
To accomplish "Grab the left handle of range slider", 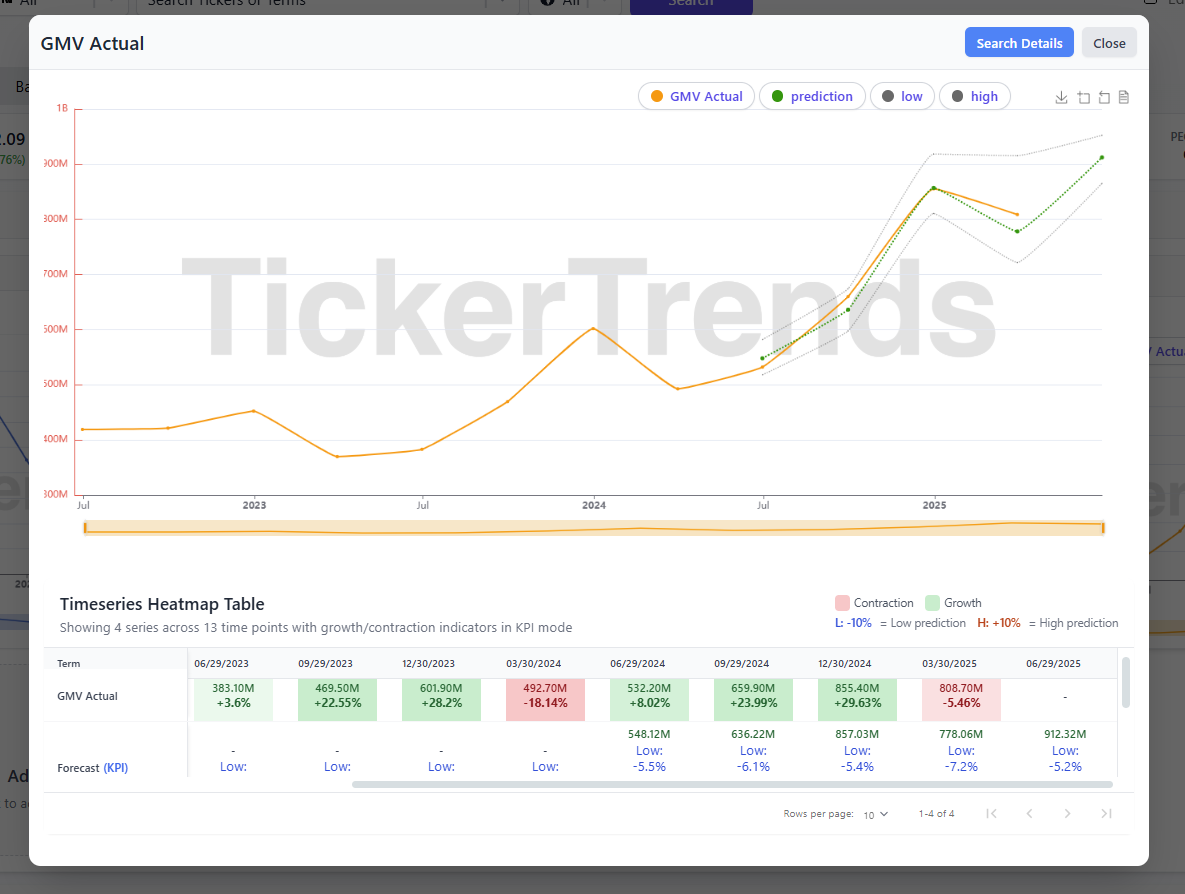I will (85, 527).
